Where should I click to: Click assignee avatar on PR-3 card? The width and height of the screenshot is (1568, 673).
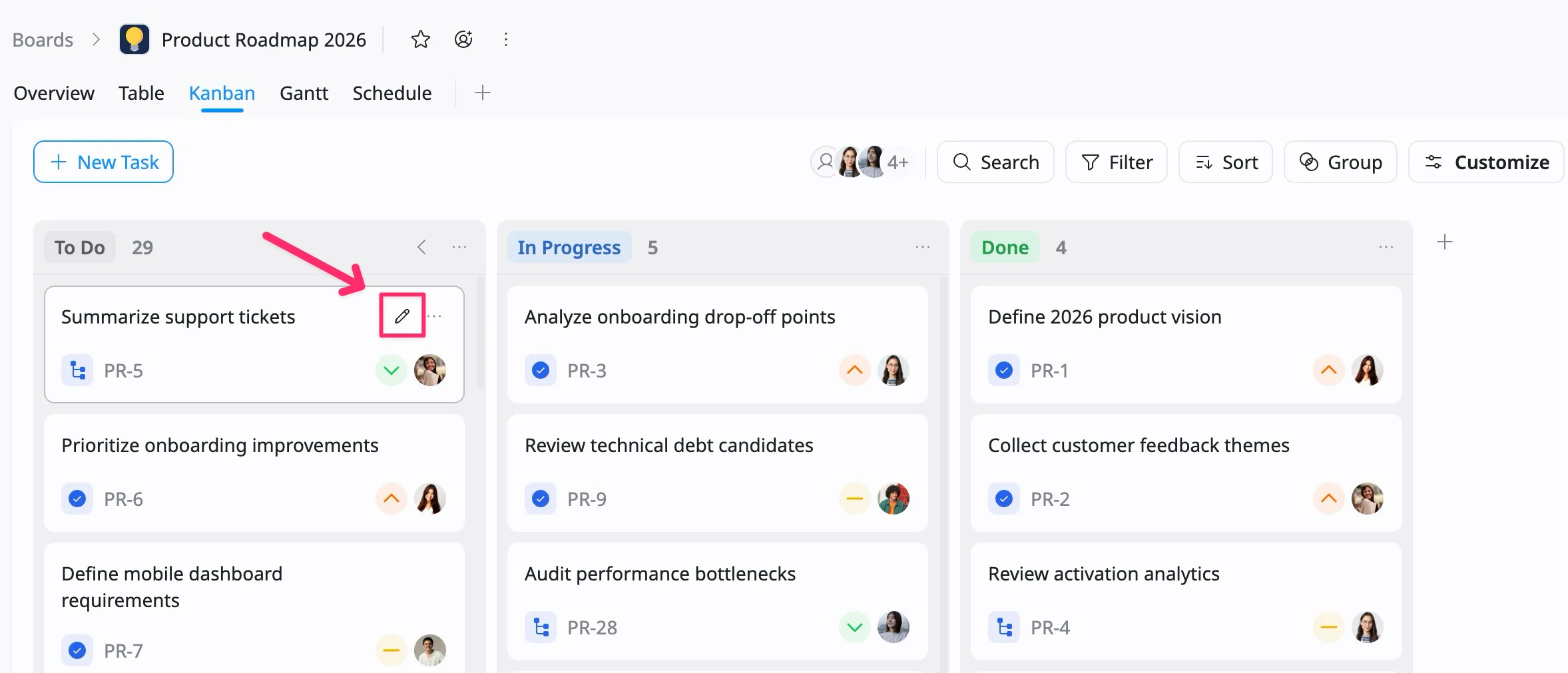894,370
